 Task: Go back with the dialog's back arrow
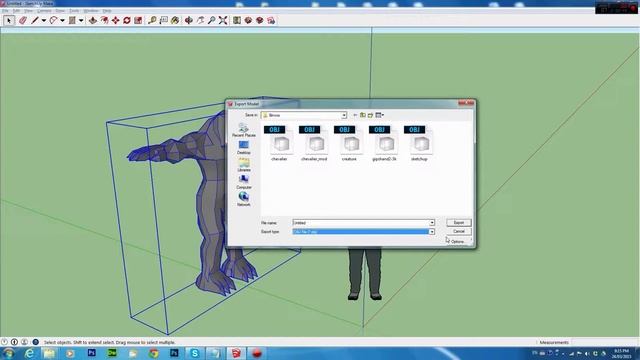pos(355,115)
